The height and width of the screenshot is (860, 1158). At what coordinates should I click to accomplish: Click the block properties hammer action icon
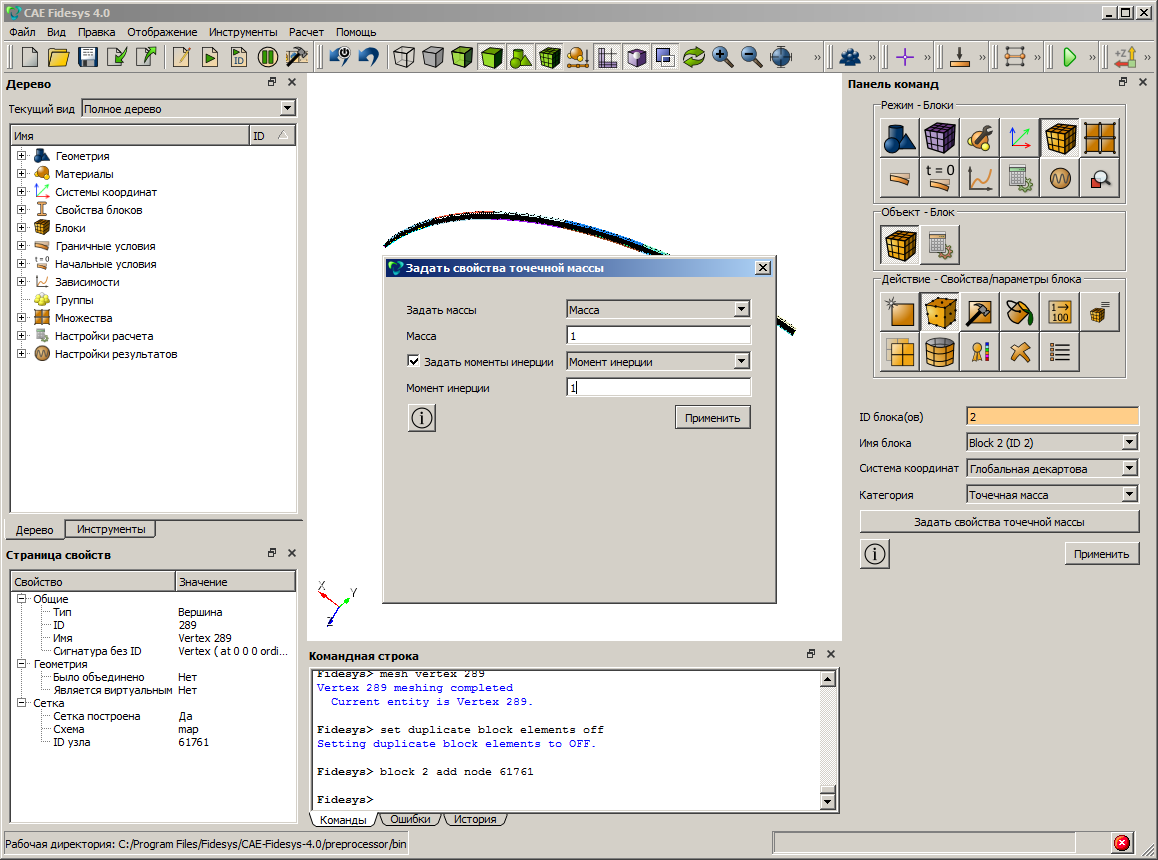point(980,313)
